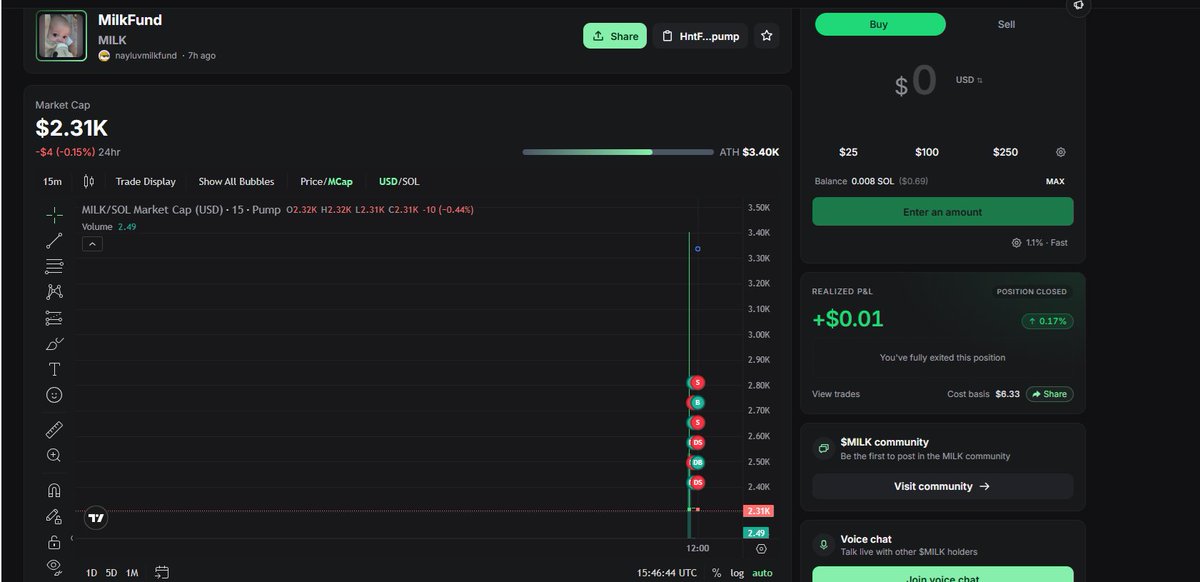
Task: Add MilkFund to favorites star
Action: click(x=766, y=36)
